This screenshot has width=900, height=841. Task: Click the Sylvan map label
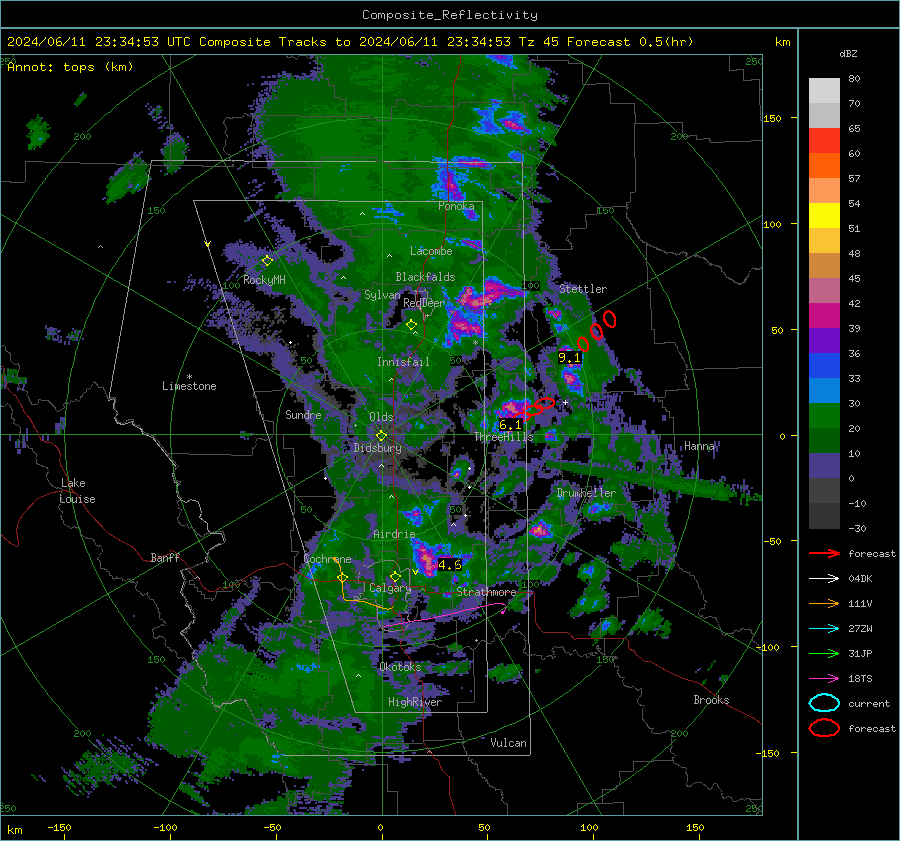(x=382, y=295)
